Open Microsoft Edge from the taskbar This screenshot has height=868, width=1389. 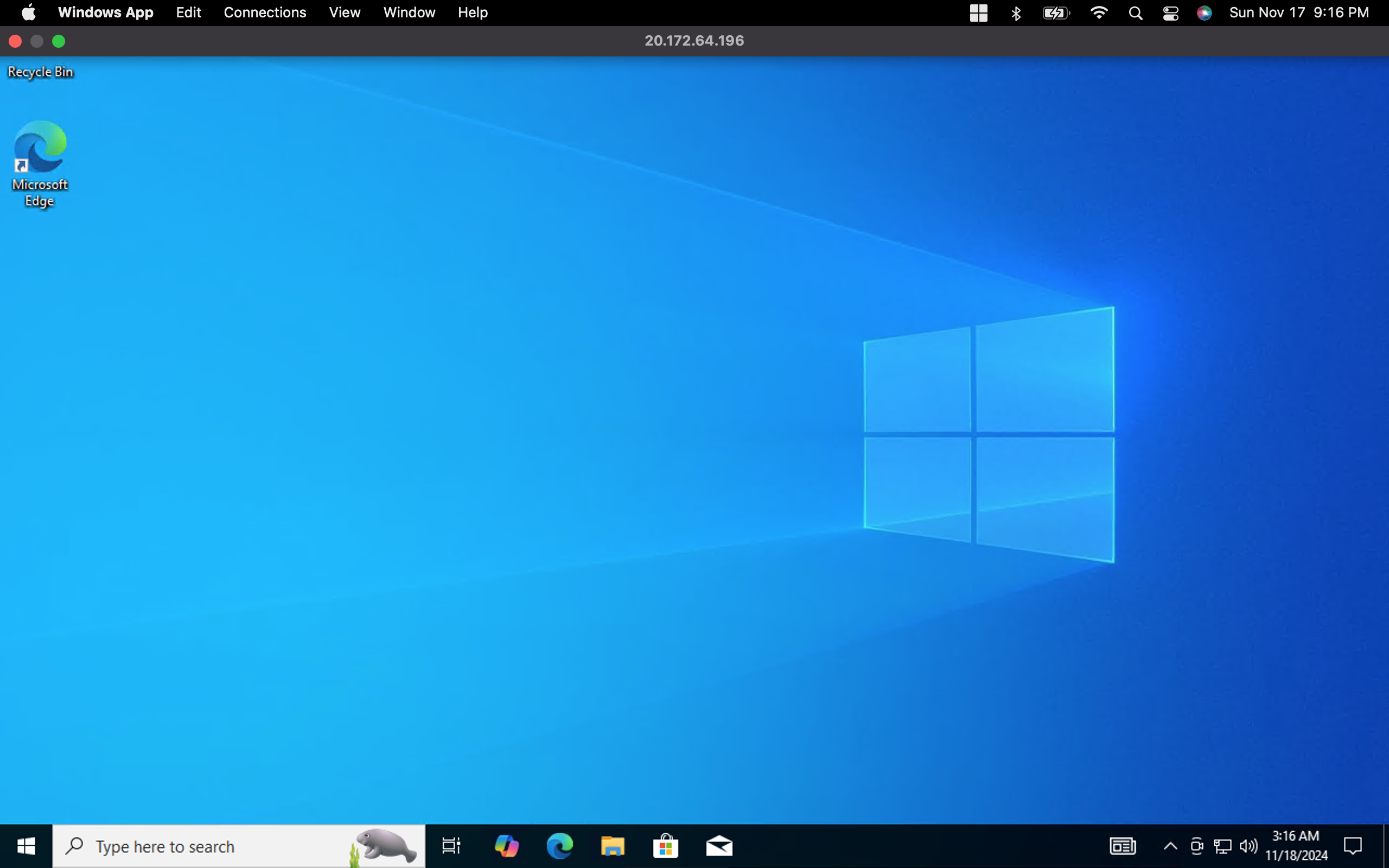tap(559, 846)
